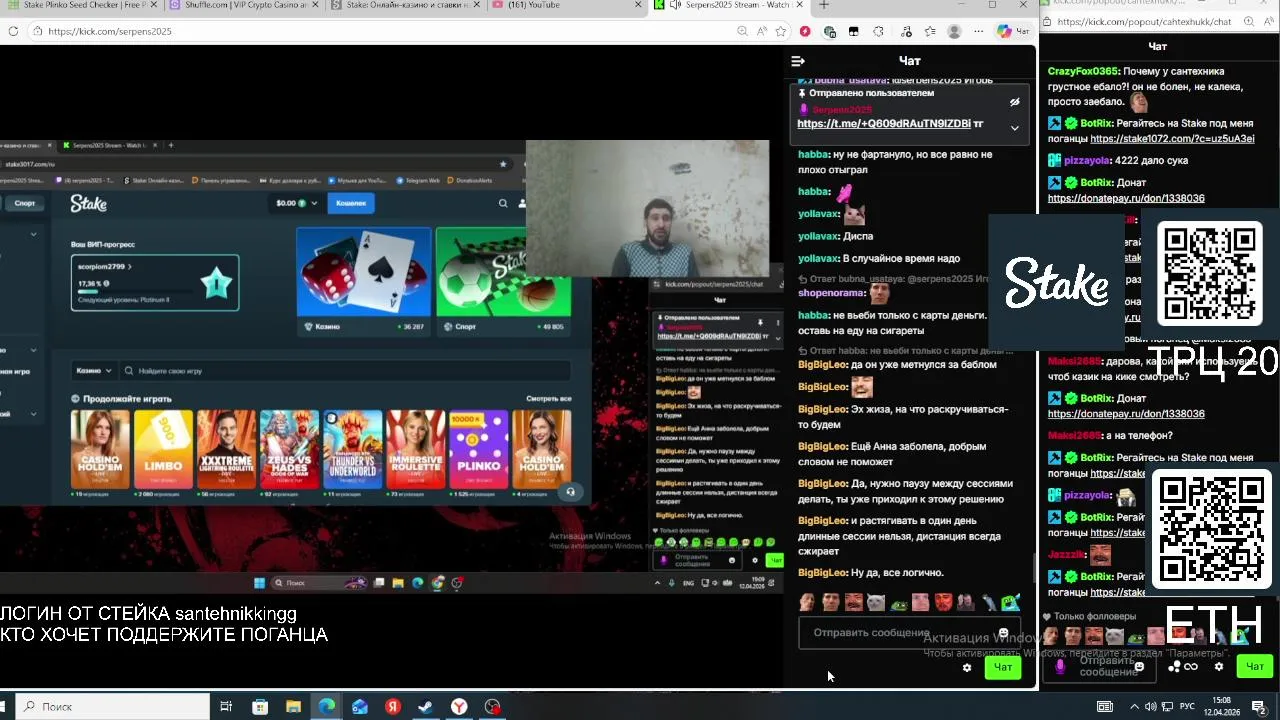Click the green Чат send button in main chat
1280x720 pixels.
point(1003,667)
